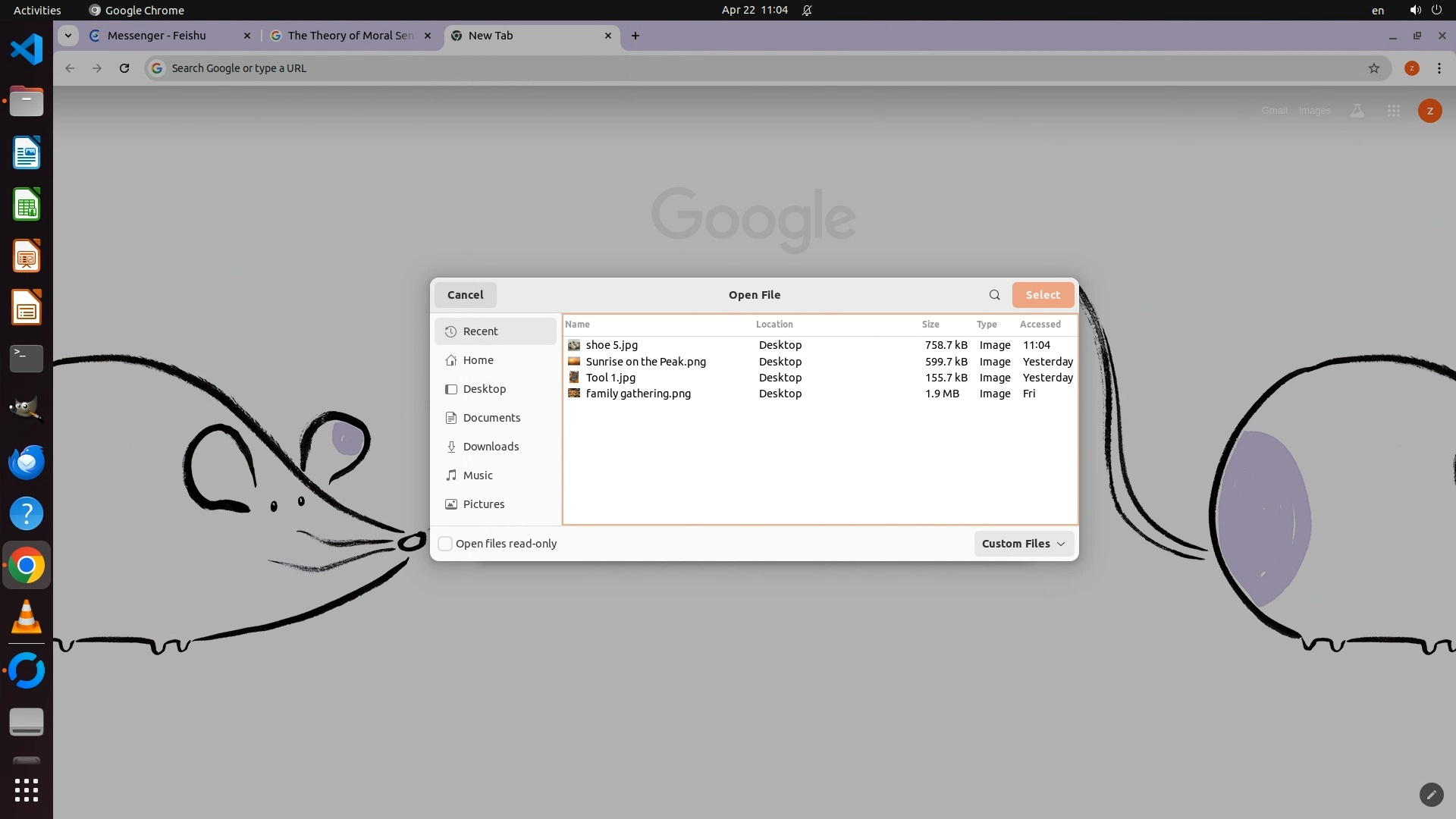
Task: Click the Thunderbird mail icon in dock
Action: coord(27,462)
